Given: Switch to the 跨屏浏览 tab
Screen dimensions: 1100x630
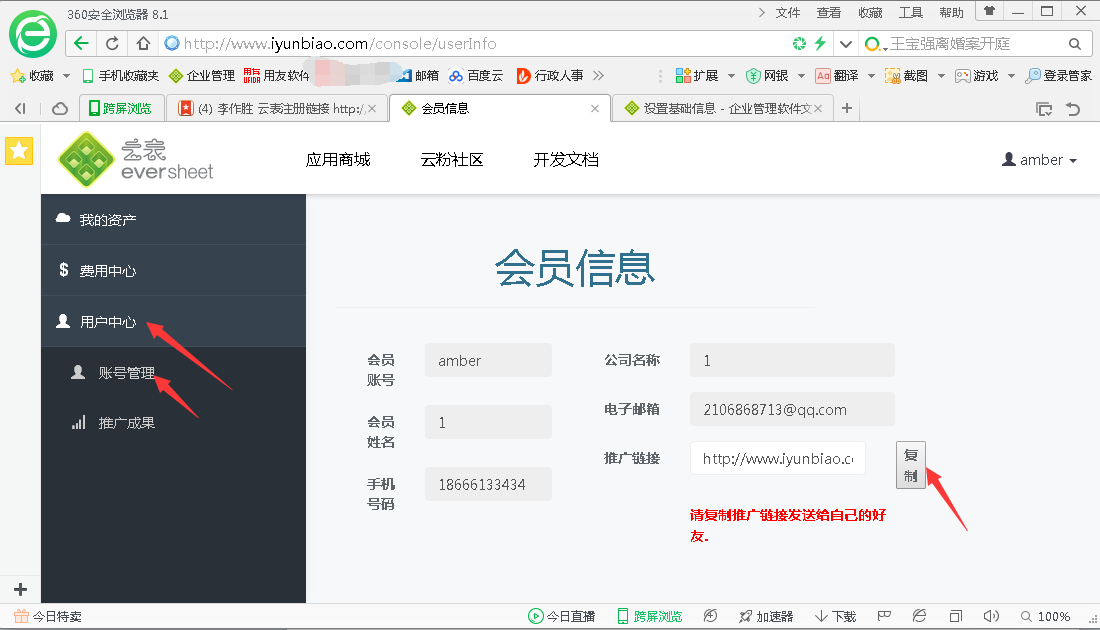Looking at the screenshot, I should (121, 108).
